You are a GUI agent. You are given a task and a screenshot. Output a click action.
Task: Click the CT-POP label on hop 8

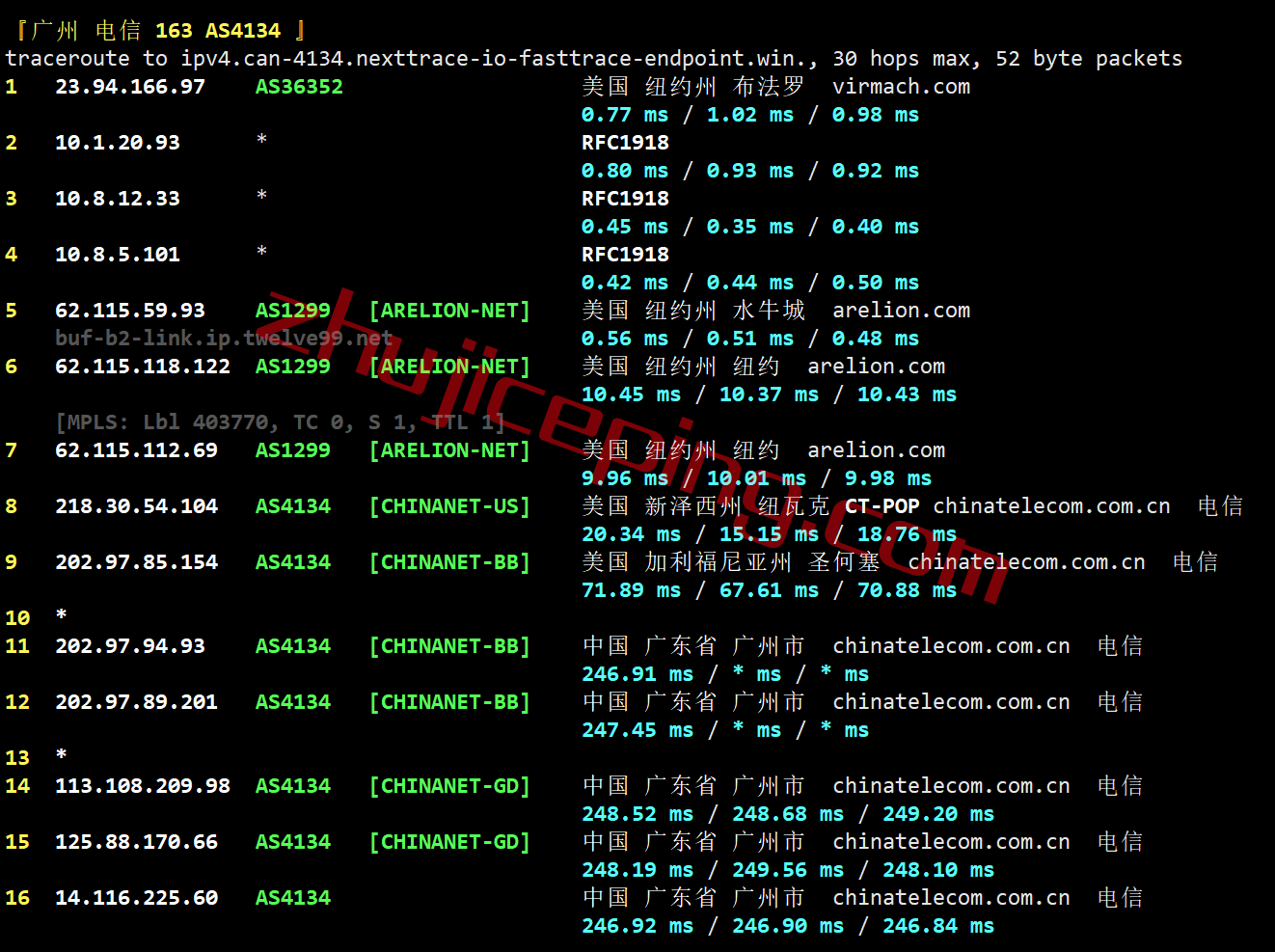point(882,506)
